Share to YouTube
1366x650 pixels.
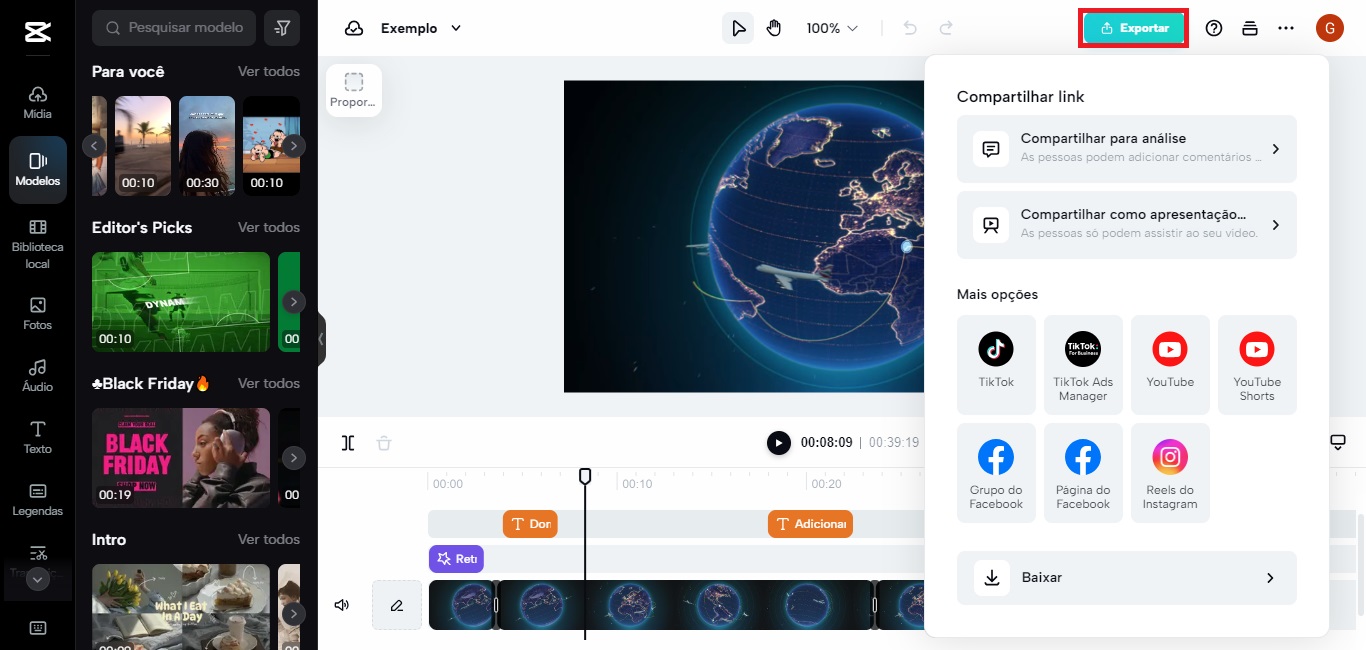point(1170,364)
